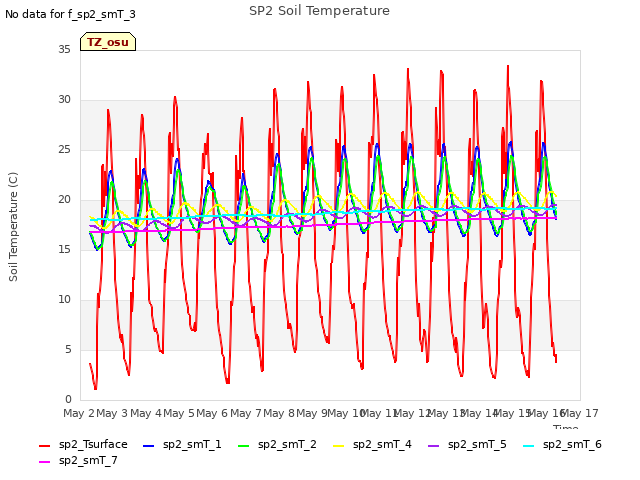Click the 10 y-axis tick label

click(x=64, y=299)
